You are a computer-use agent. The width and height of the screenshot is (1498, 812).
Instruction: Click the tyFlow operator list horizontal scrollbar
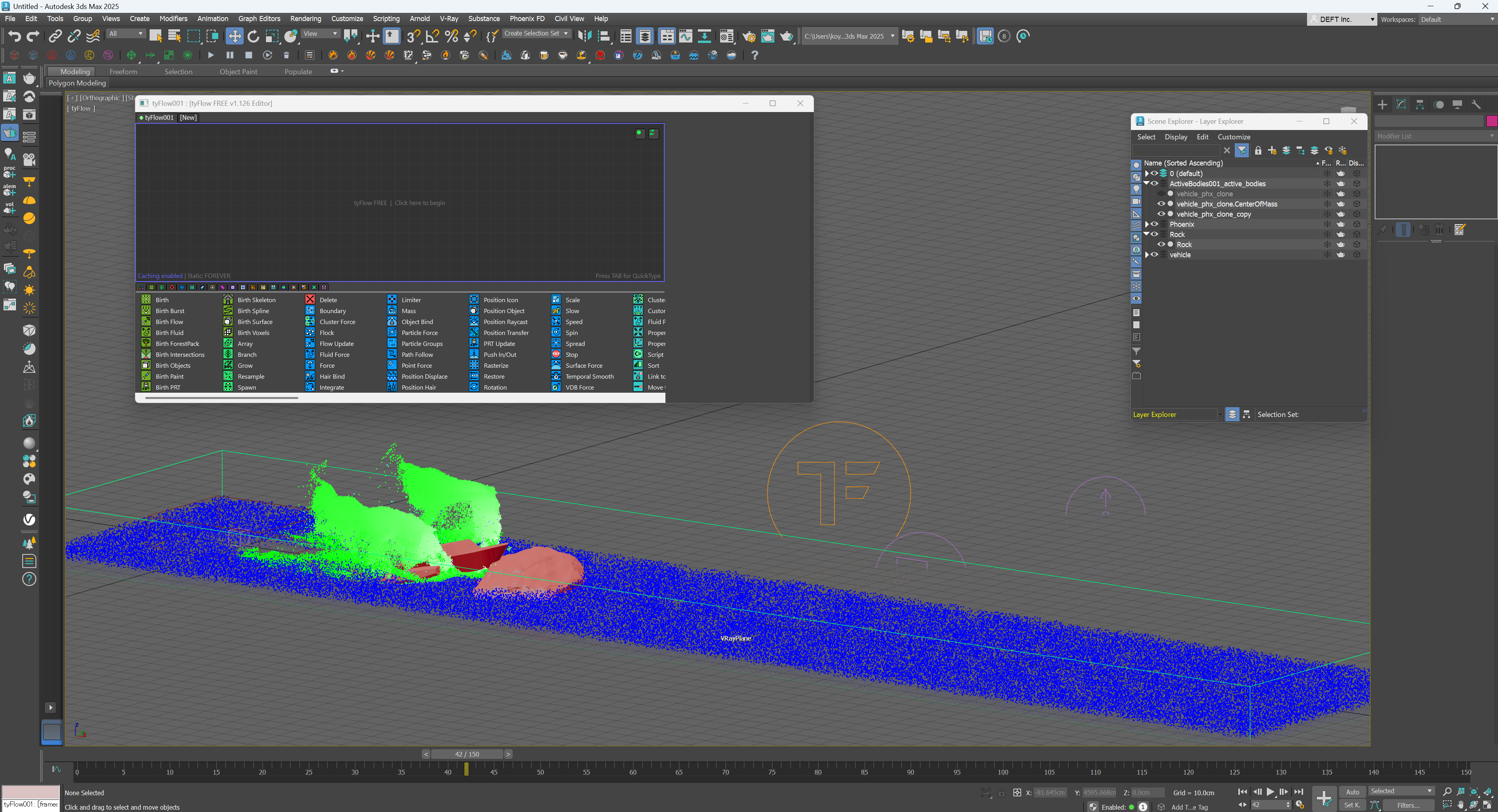click(x=221, y=398)
